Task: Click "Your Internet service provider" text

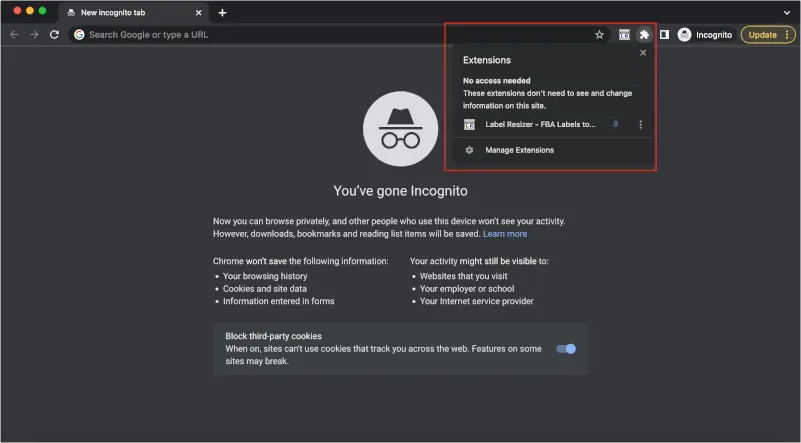Action: [477, 301]
